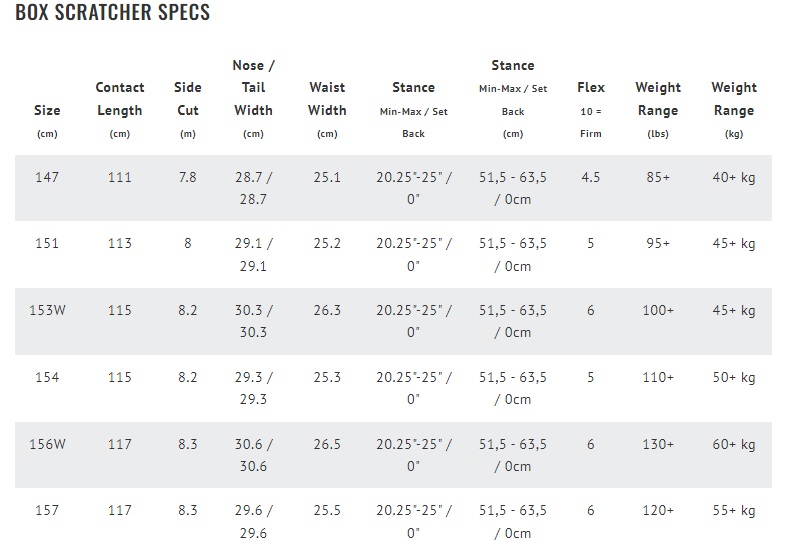Click the Side Cut column header
787x551 pixels.
tap(188, 110)
